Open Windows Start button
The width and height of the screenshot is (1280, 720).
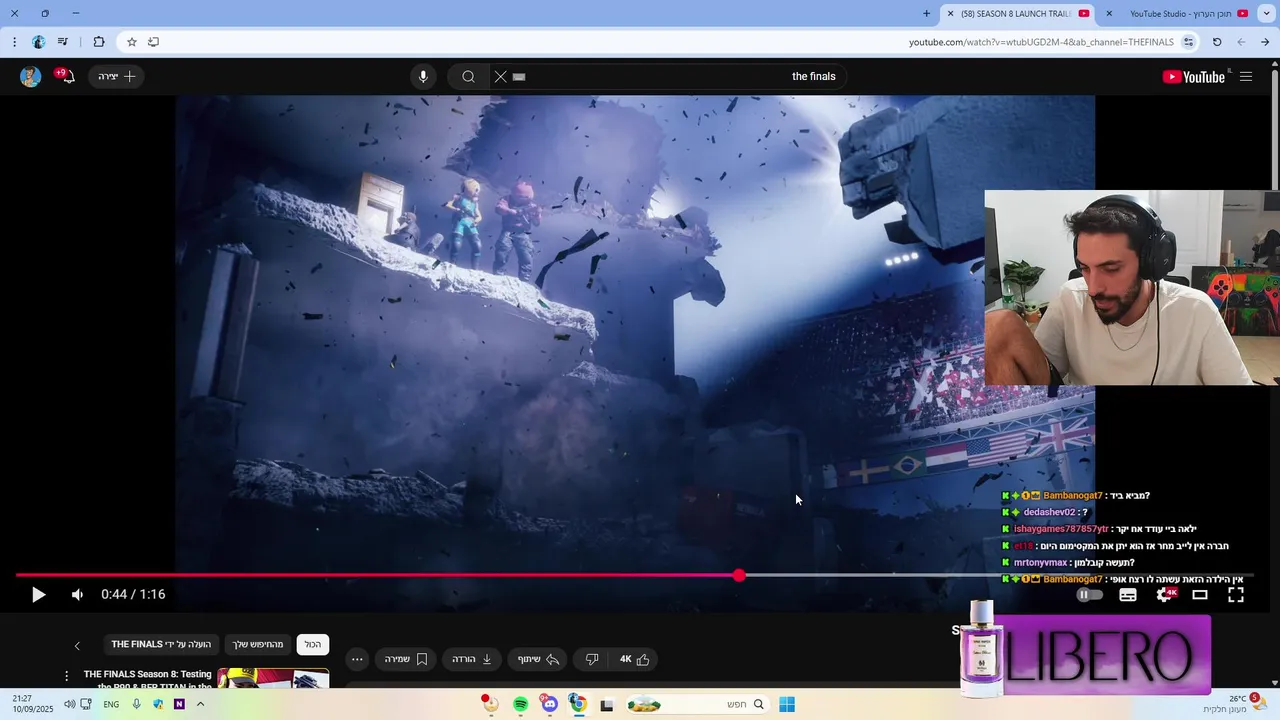coord(787,705)
